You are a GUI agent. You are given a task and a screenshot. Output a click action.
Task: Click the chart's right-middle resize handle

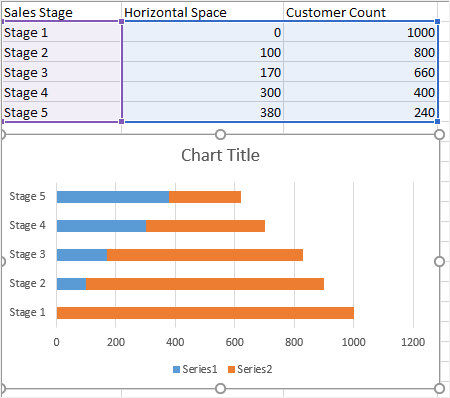(x=440, y=262)
